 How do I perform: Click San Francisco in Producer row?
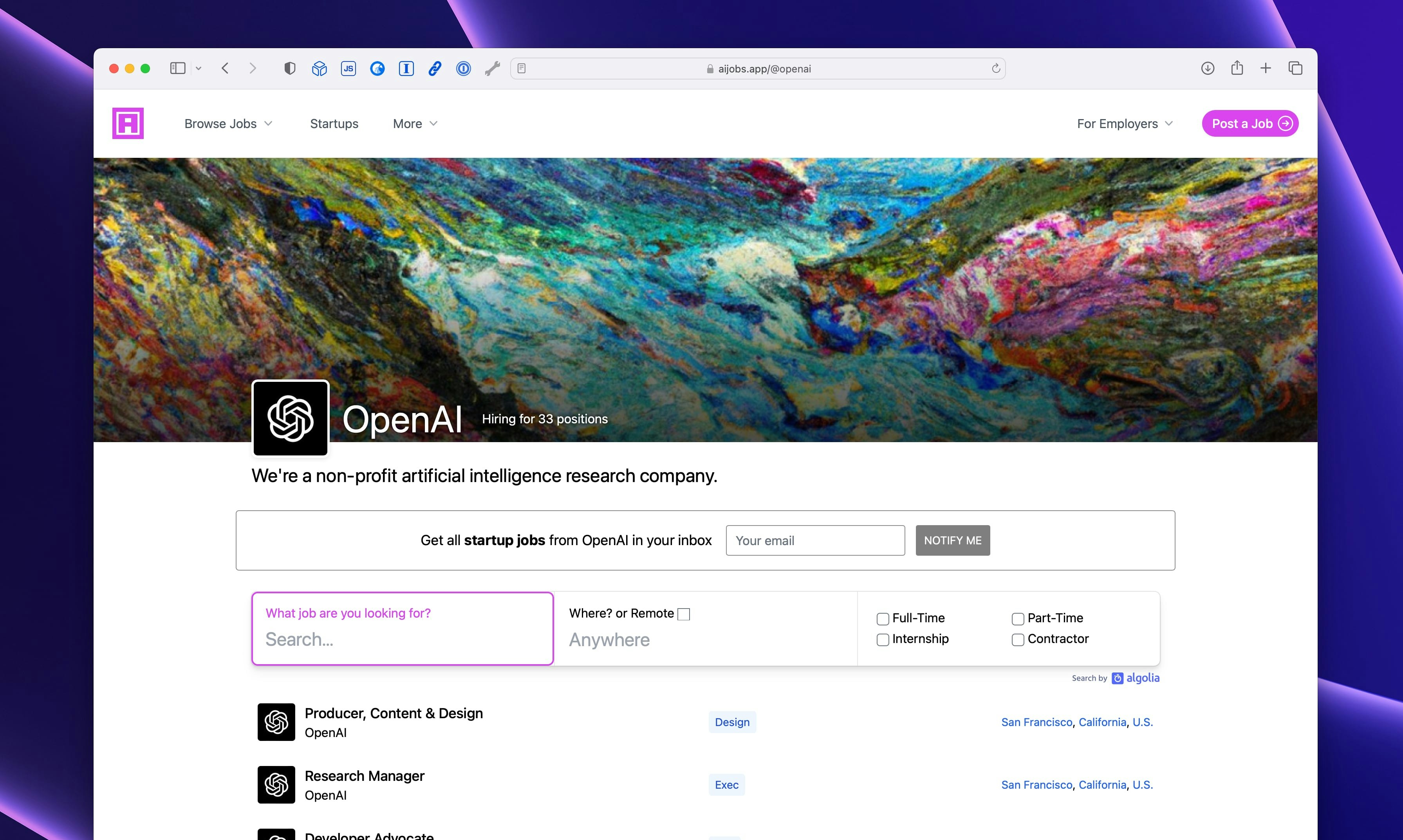pyautogui.click(x=1037, y=722)
